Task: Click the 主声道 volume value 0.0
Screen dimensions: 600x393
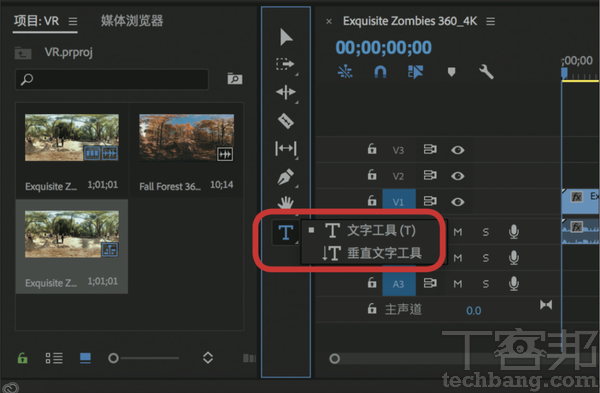Action: pyautogui.click(x=474, y=311)
